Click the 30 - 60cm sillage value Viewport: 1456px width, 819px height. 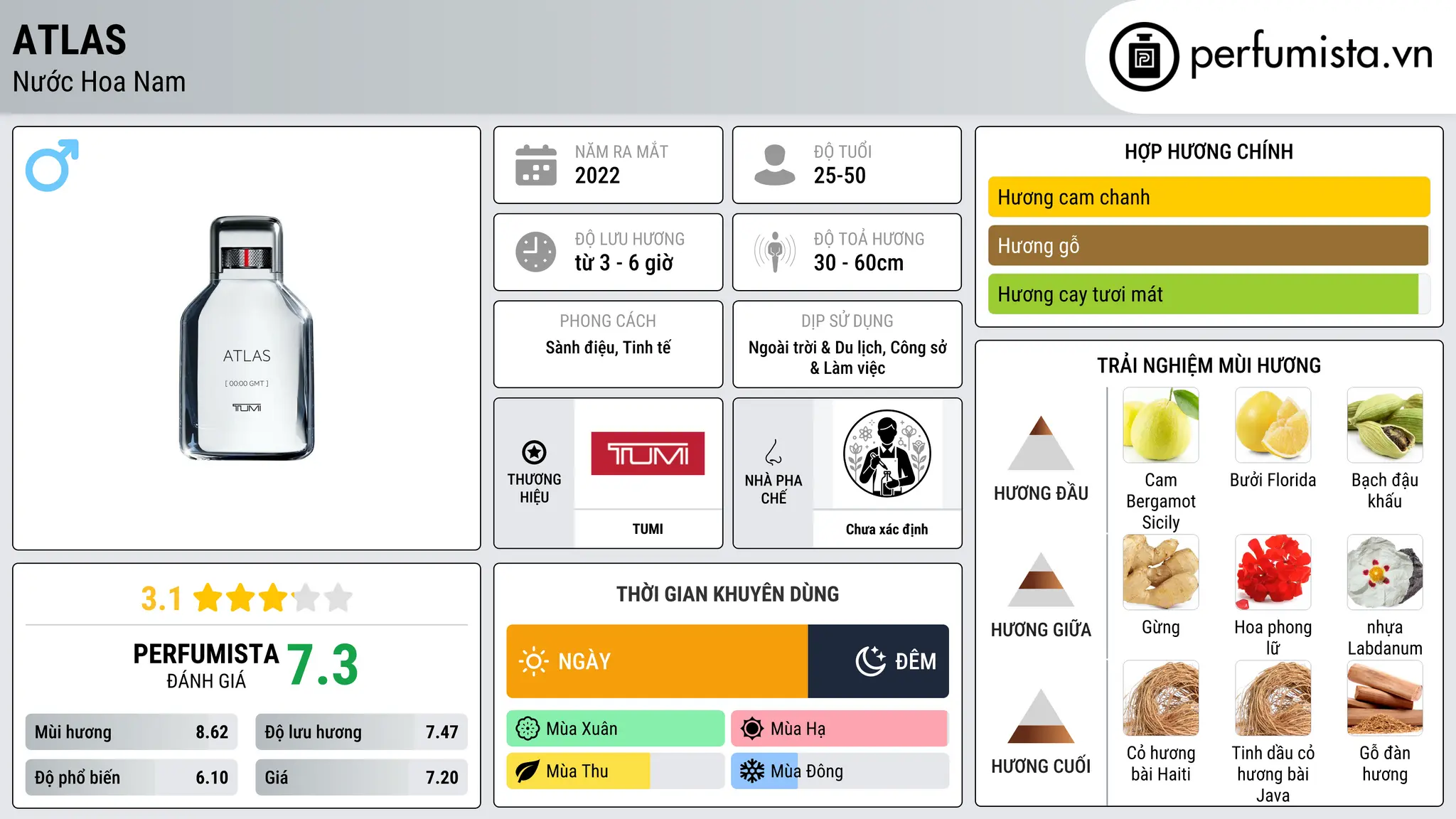859,263
